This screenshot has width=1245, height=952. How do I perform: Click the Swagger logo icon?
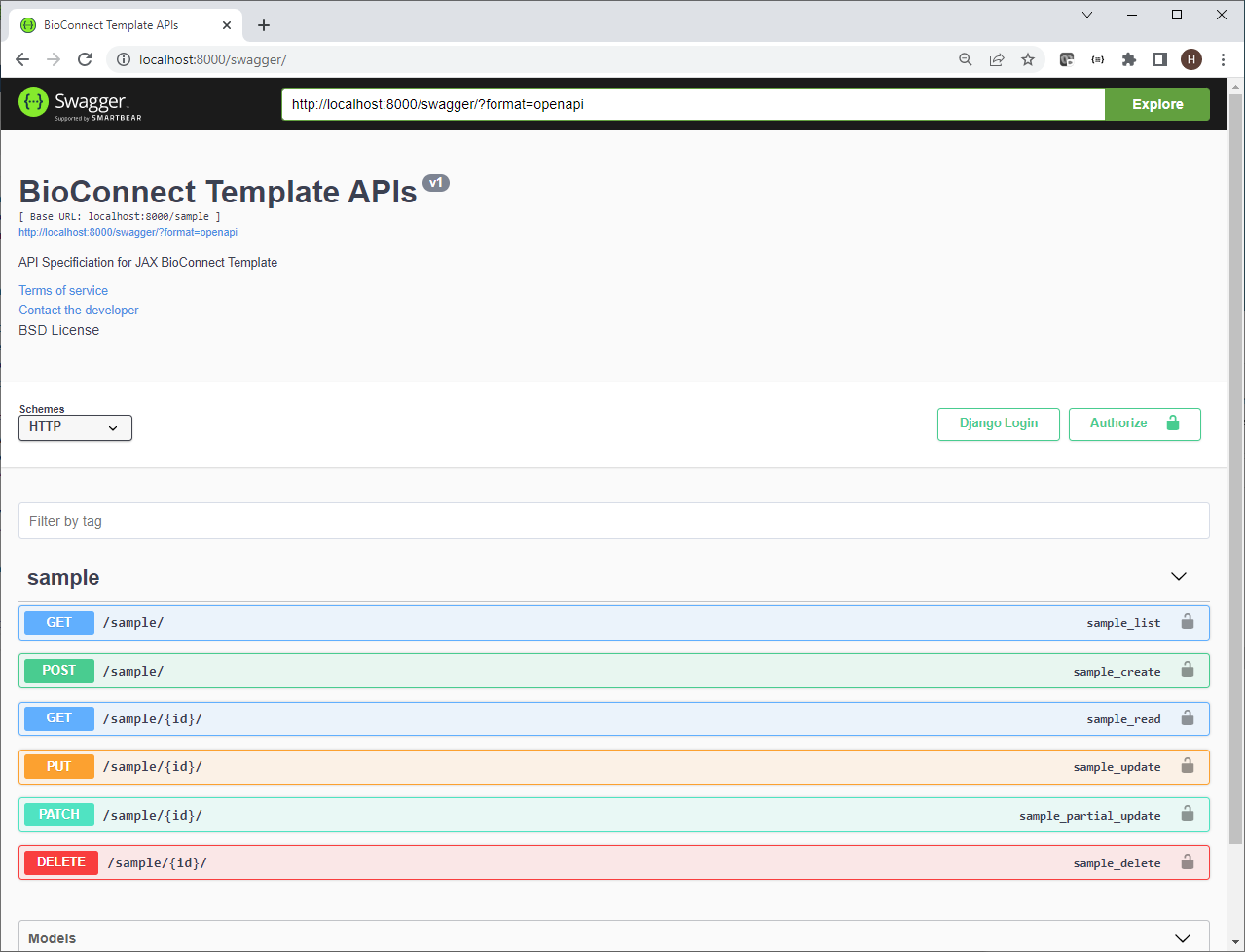[x=34, y=101]
